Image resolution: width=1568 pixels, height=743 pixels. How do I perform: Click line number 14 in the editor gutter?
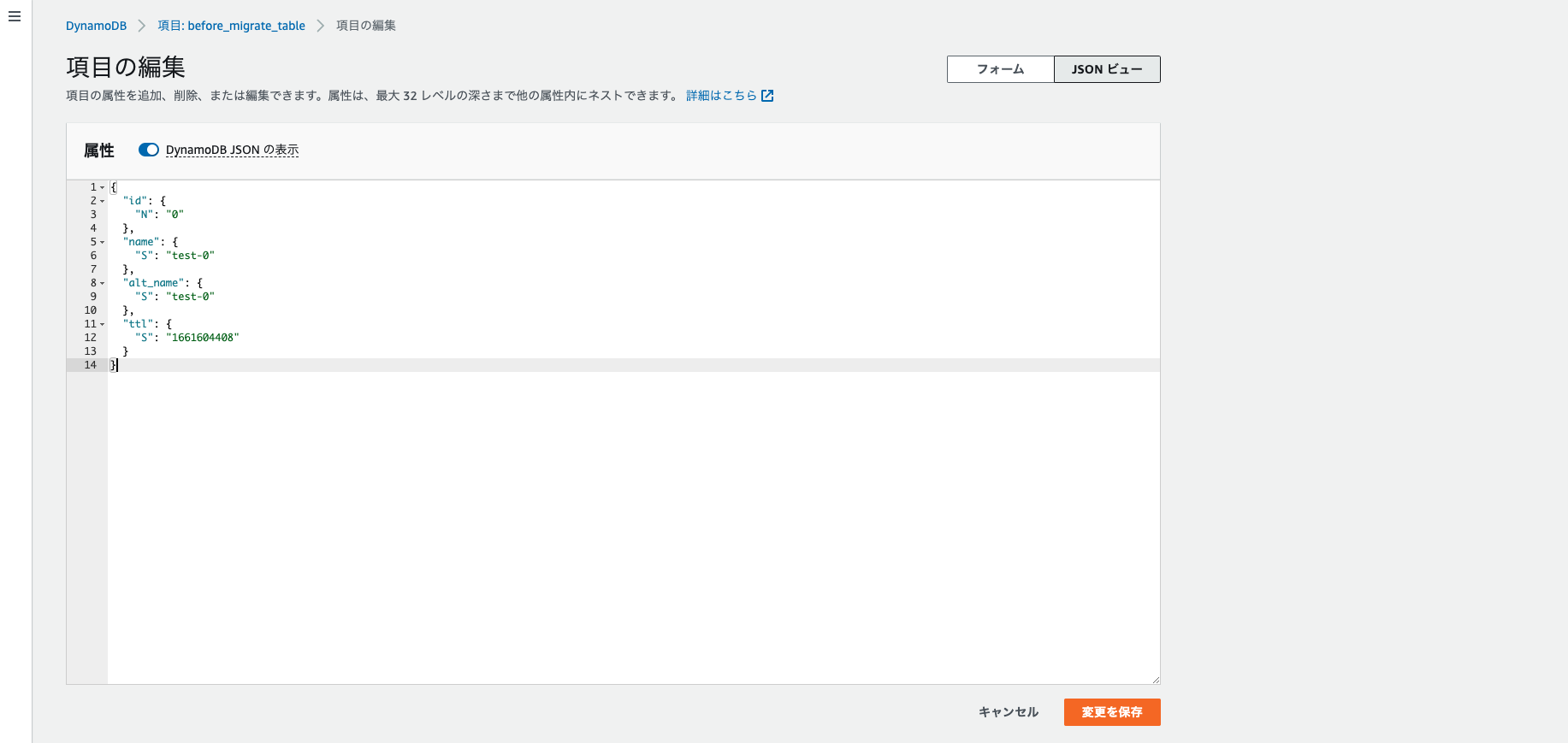pos(90,364)
